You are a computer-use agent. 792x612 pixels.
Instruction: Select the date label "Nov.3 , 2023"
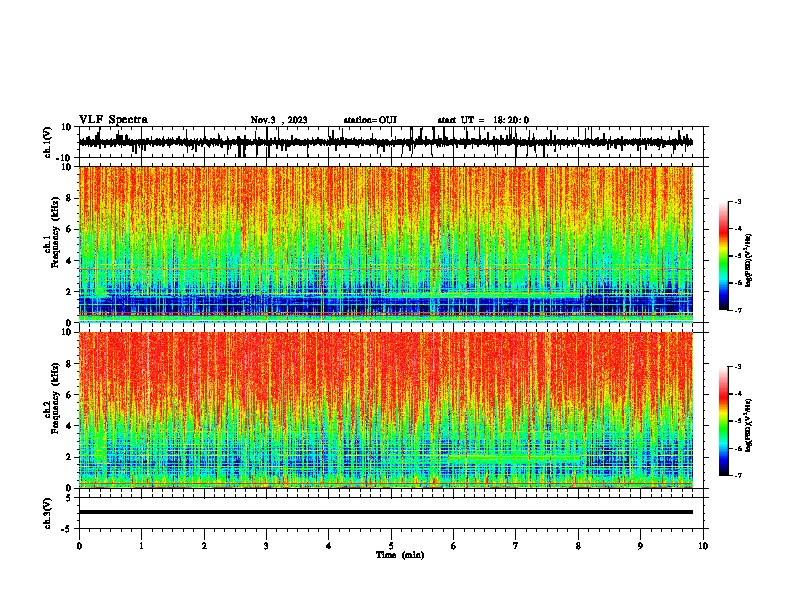coord(279,120)
